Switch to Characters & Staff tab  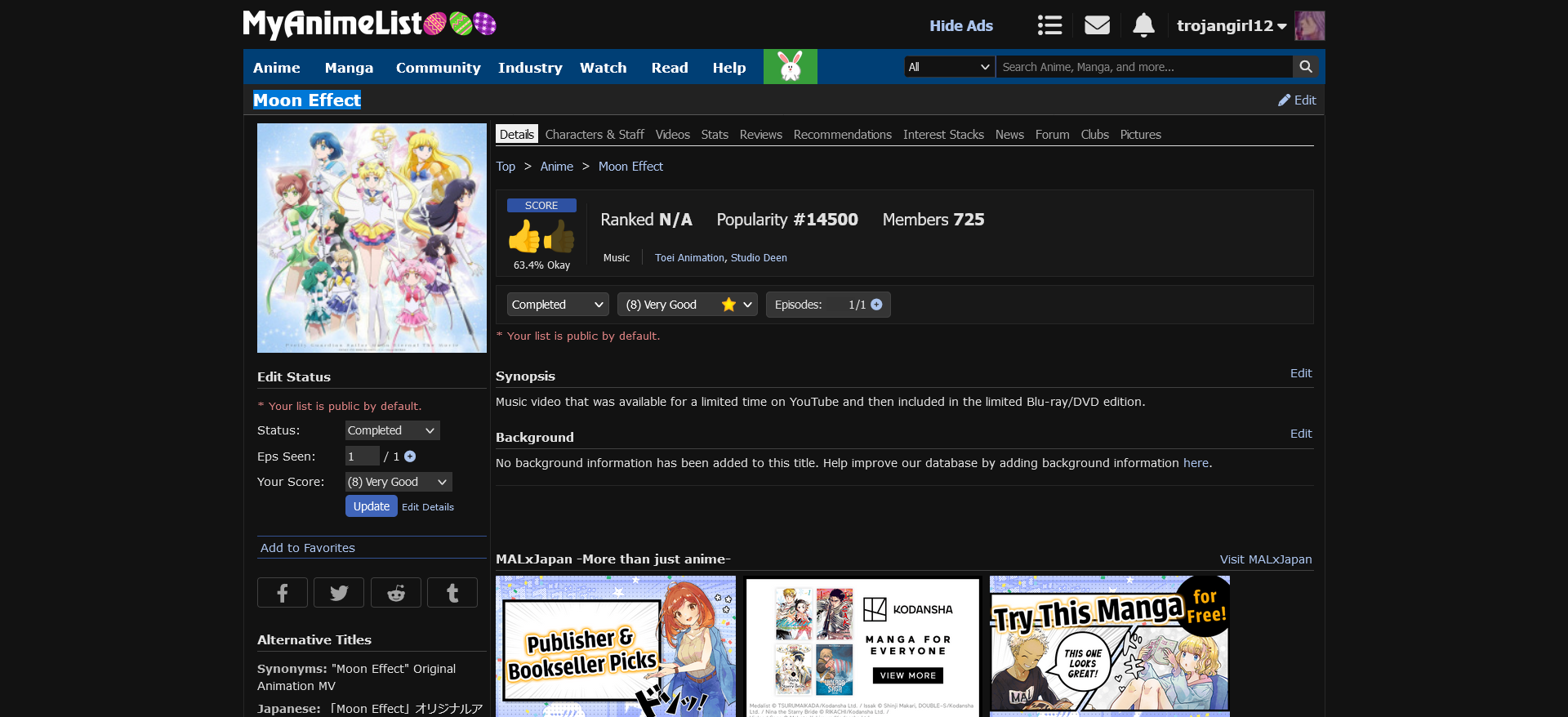pos(594,135)
